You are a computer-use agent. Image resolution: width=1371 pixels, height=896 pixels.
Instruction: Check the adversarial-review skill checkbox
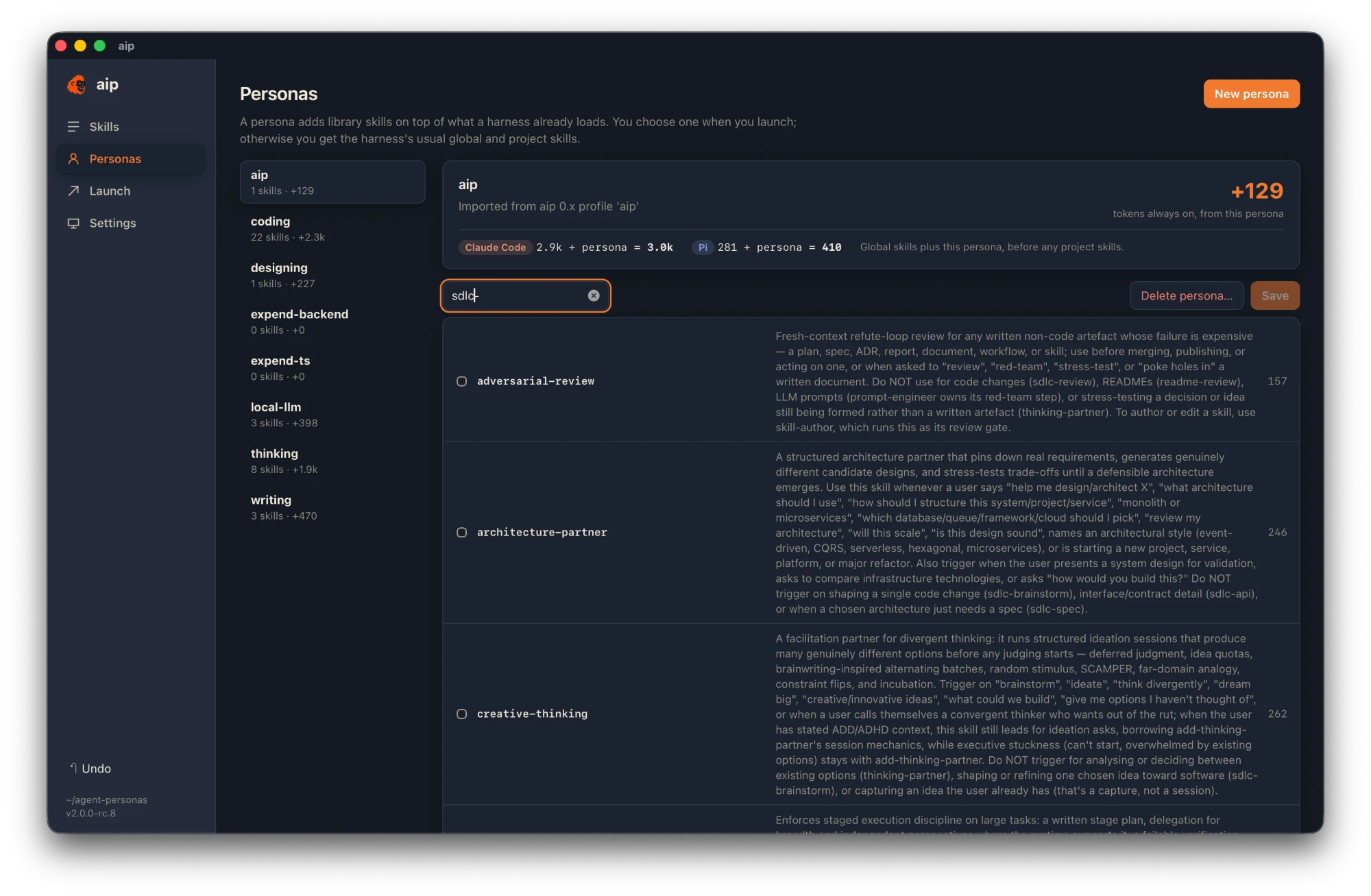click(x=462, y=381)
